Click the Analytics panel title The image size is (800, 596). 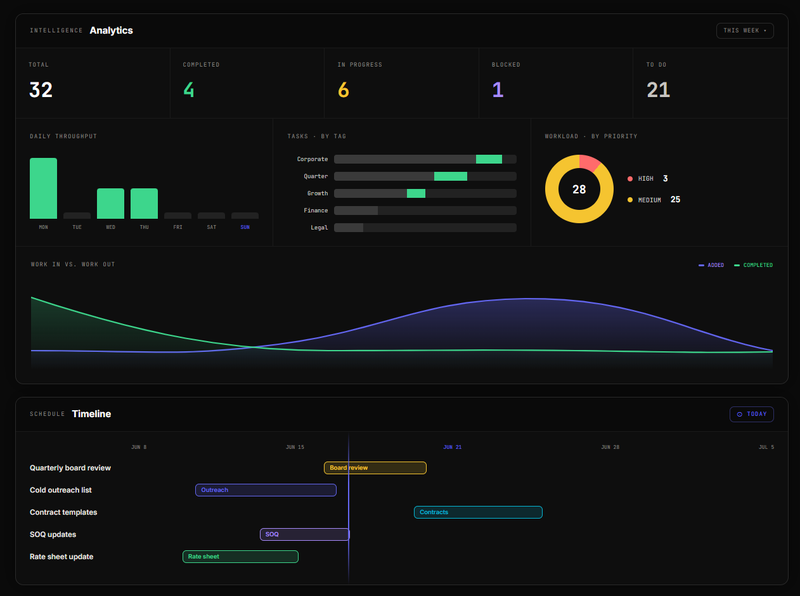[111, 31]
